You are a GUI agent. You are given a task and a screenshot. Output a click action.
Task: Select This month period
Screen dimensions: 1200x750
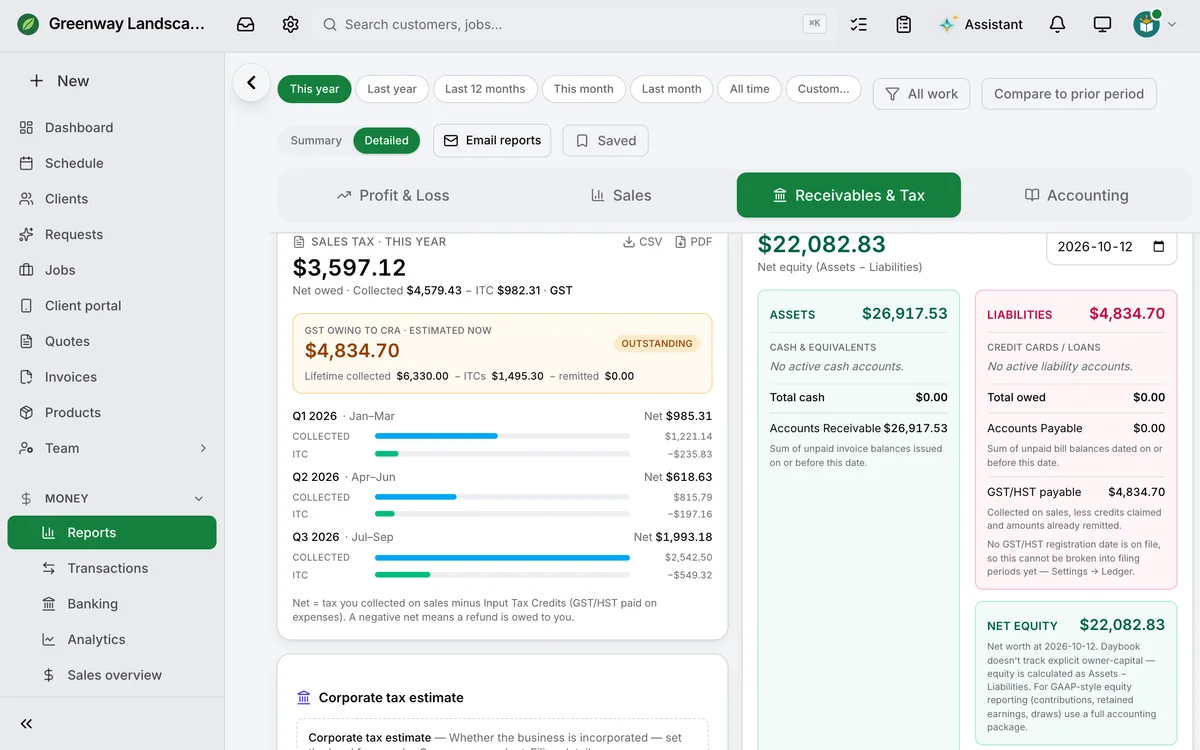coord(584,89)
